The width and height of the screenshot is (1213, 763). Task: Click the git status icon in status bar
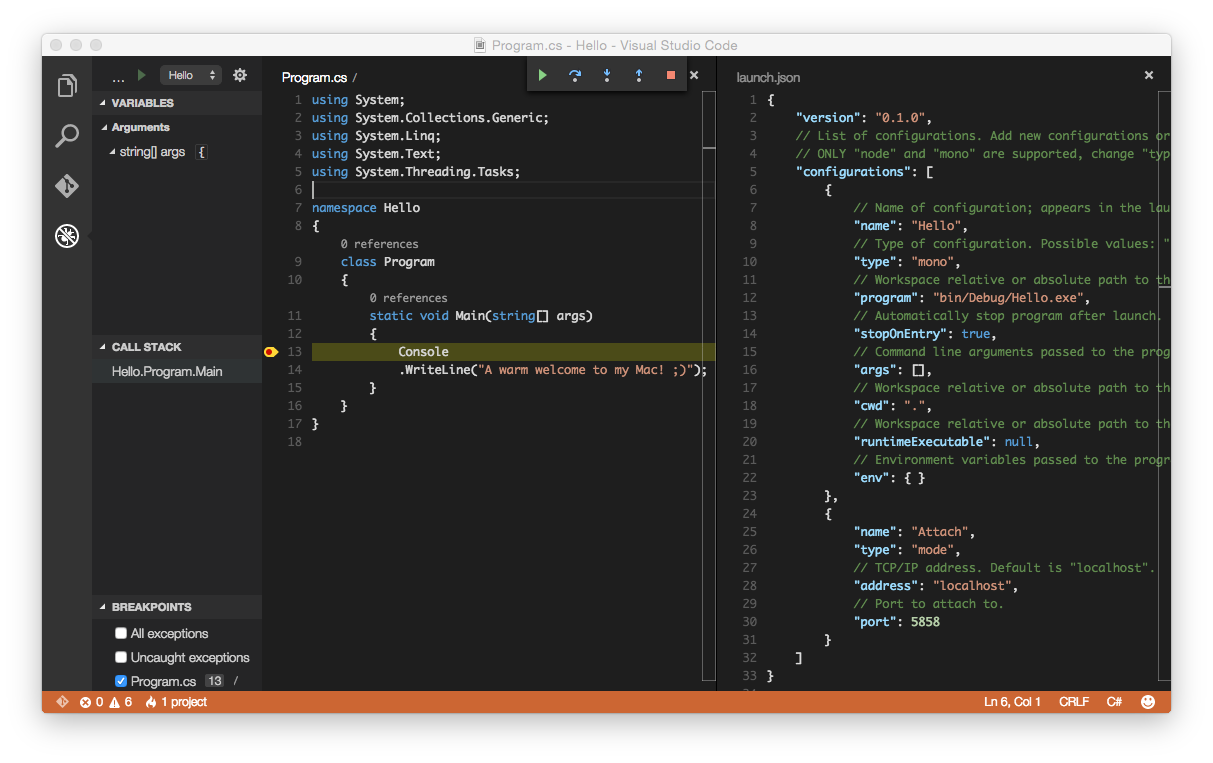(62, 702)
